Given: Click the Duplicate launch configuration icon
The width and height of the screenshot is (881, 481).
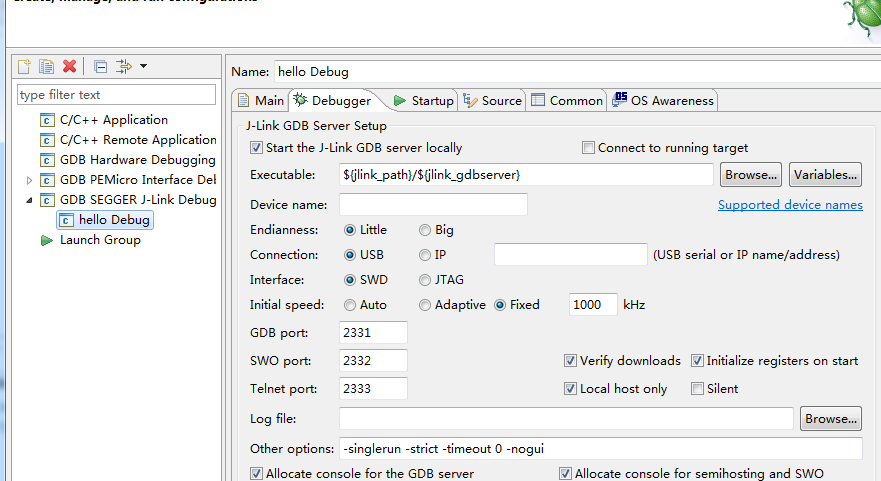Looking at the screenshot, I should pos(46,66).
